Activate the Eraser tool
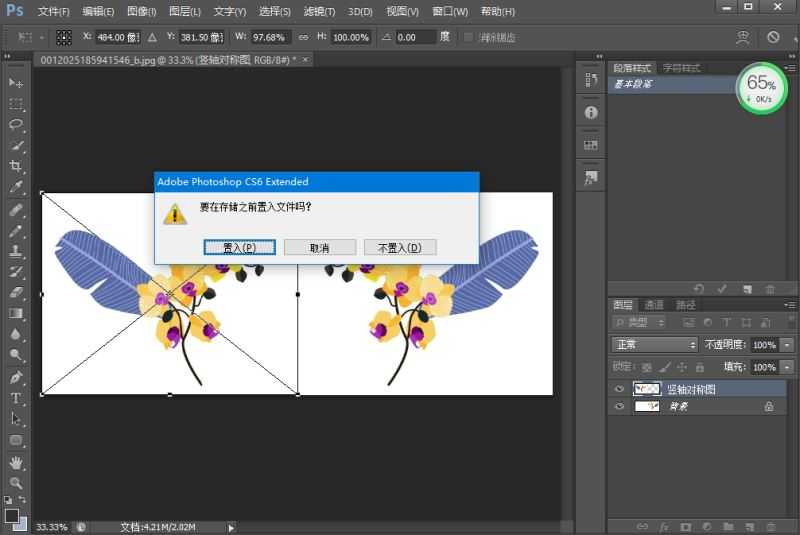This screenshot has width=800, height=535. (16, 292)
